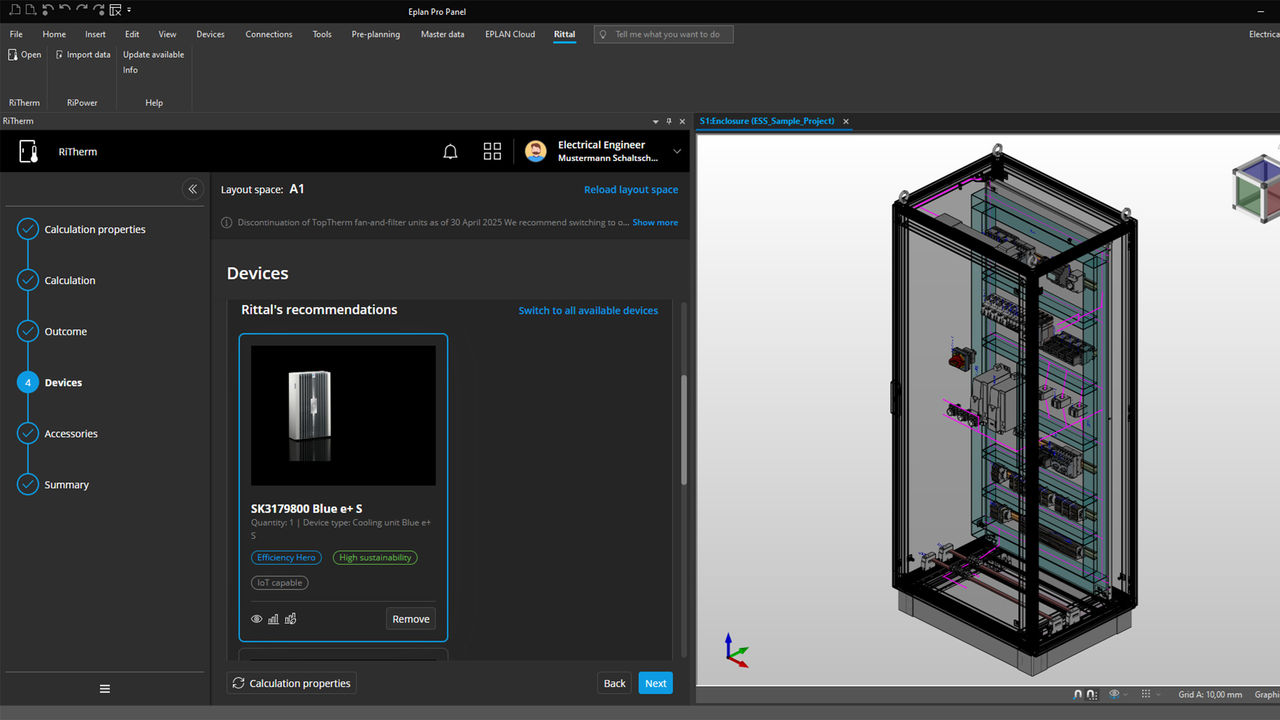The width and height of the screenshot is (1280, 720).
Task: Click the hamburger menu icon at sidebar bottom
Action: tap(105, 689)
